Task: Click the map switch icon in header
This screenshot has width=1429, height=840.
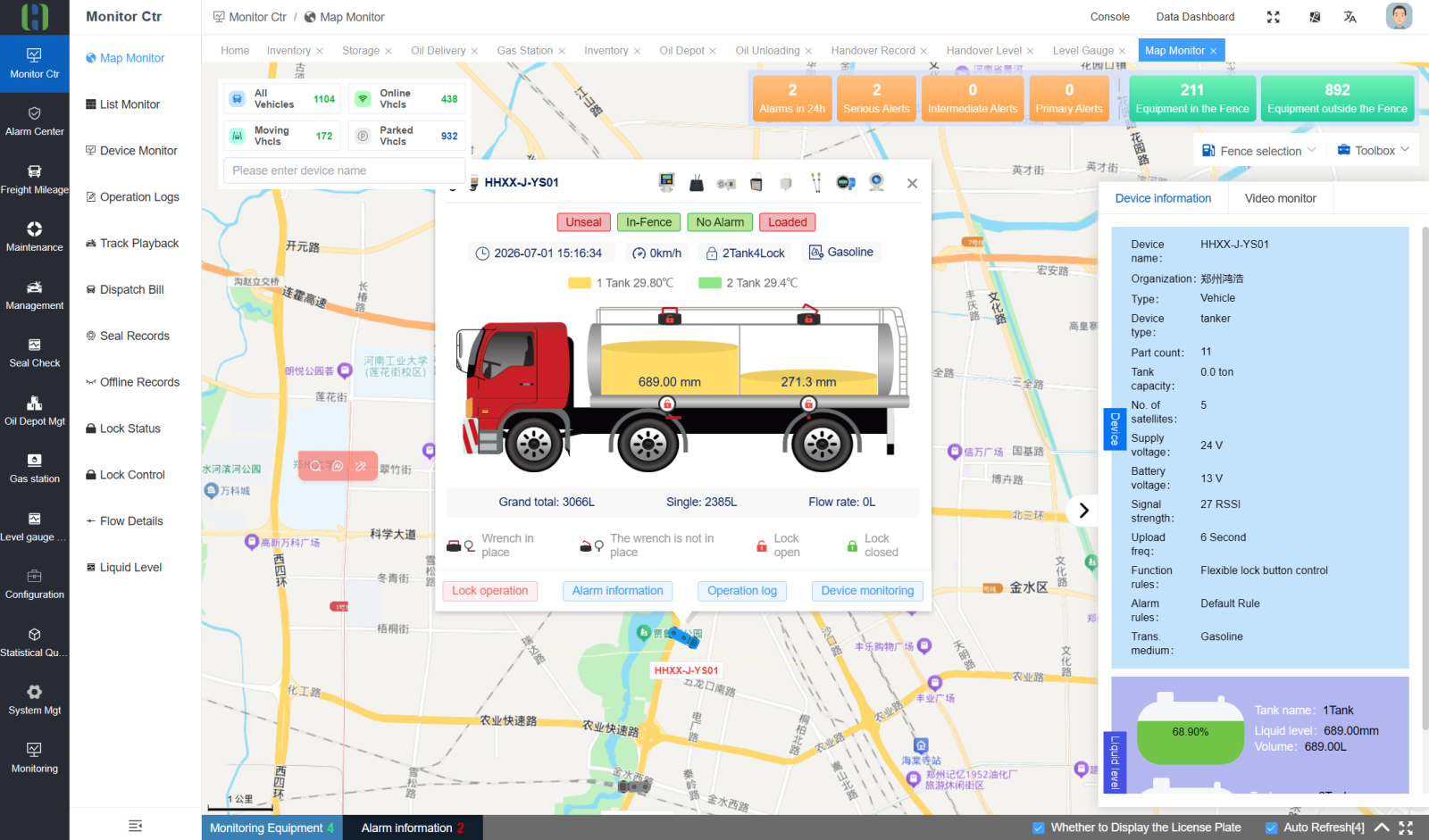Action: point(1315,17)
